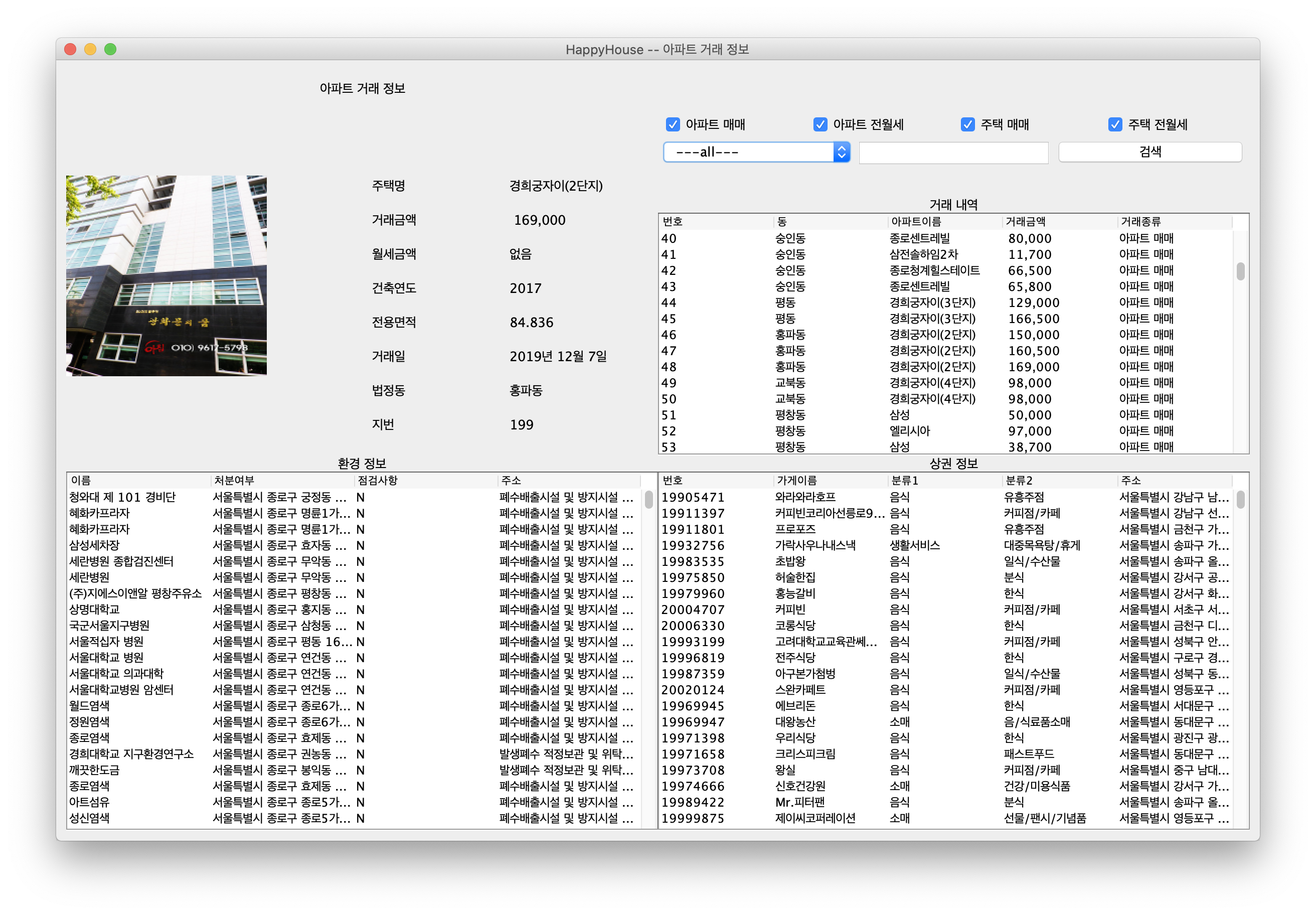Click the green zoom window button
Screen dimensions: 1316x915
click(111, 49)
